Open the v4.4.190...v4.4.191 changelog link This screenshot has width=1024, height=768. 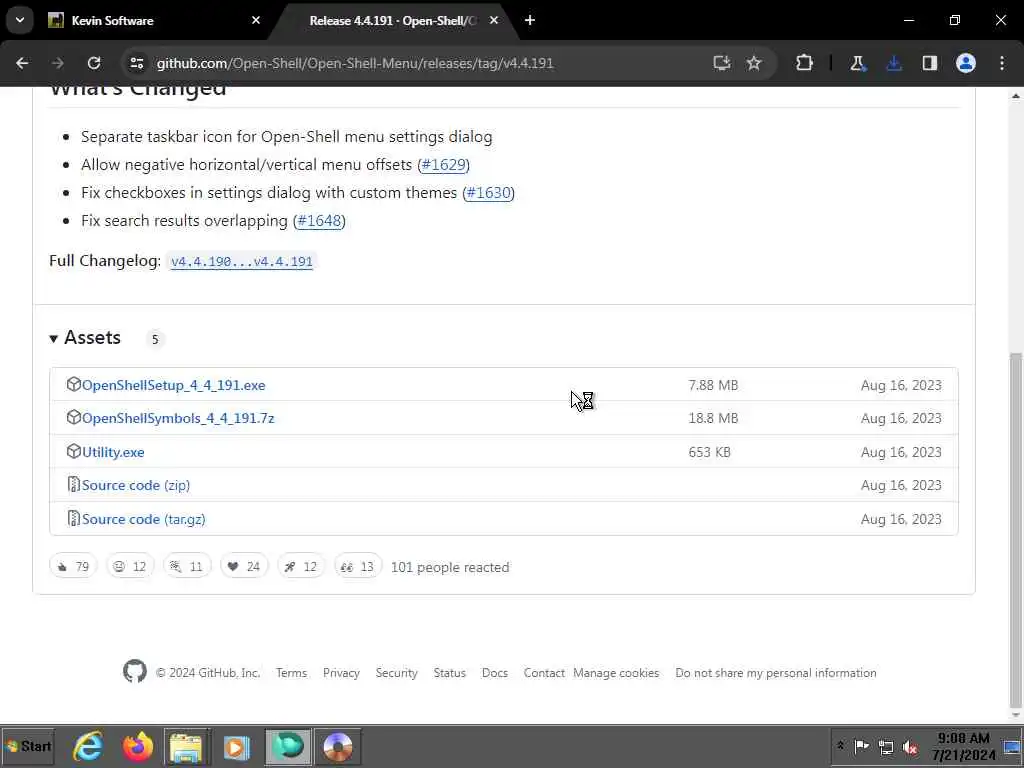coord(242,261)
